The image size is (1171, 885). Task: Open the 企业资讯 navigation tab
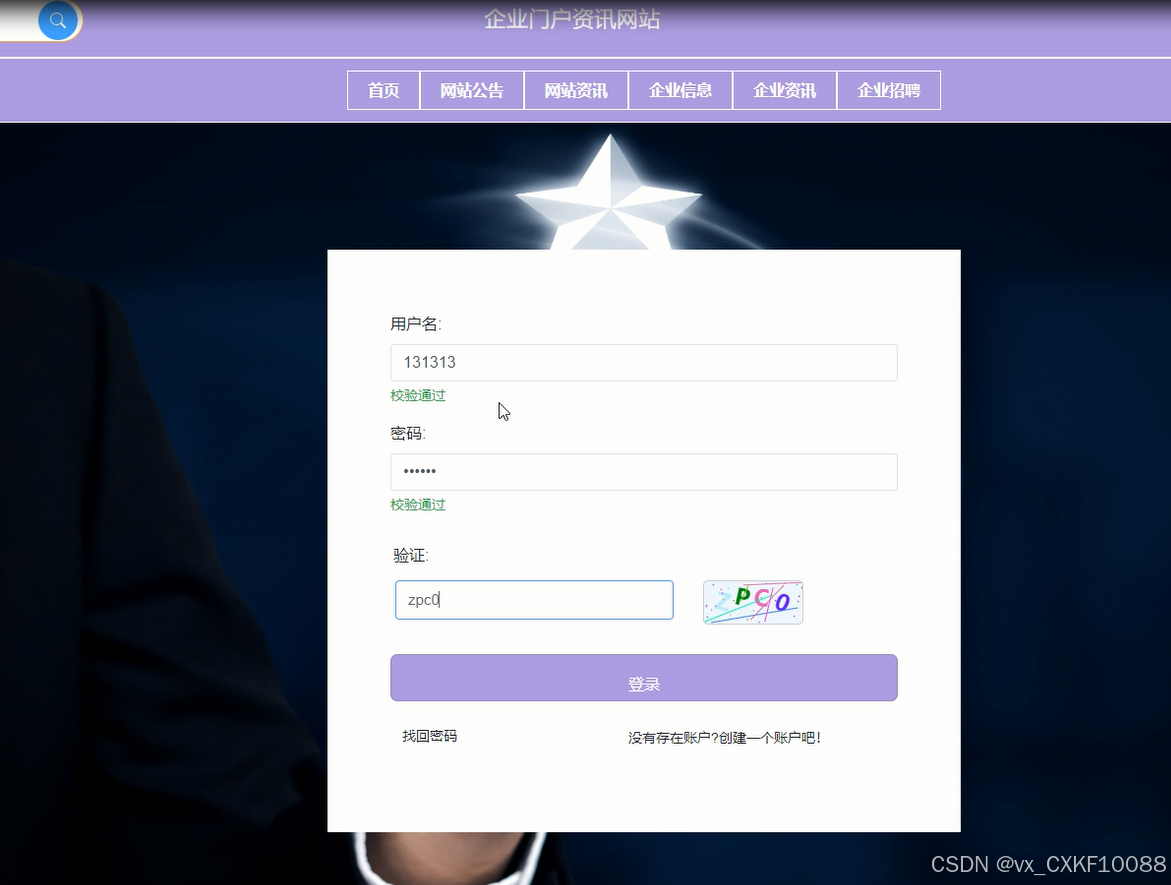(785, 90)
